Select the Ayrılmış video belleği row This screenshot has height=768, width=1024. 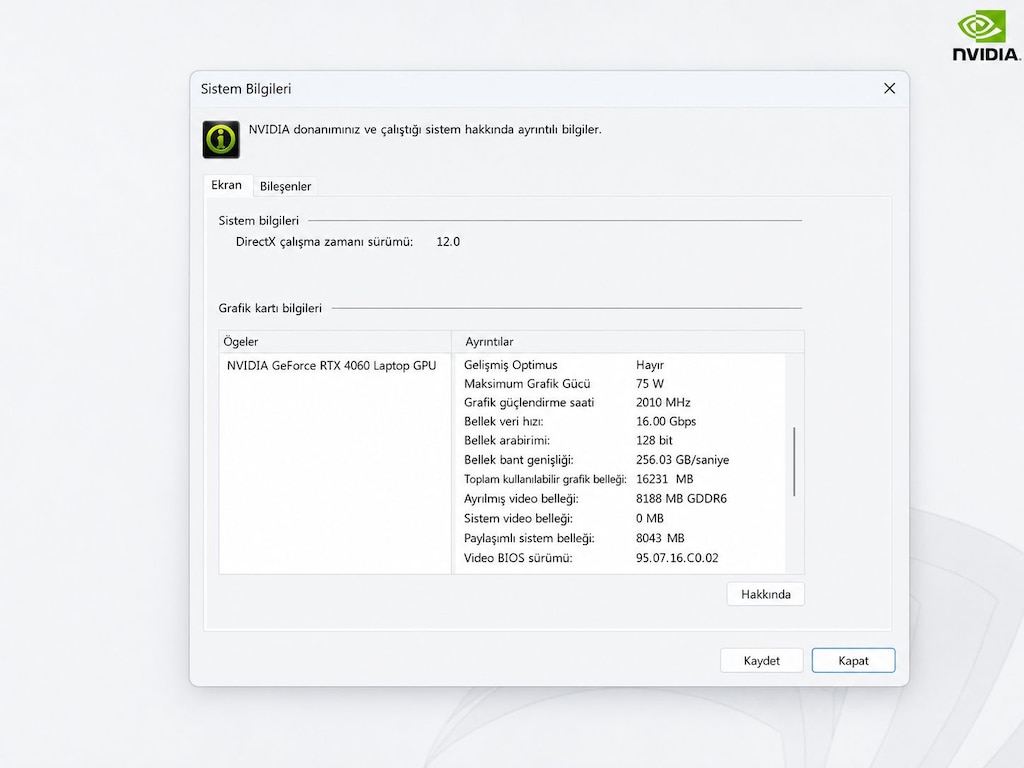click(x=620, y=499)
